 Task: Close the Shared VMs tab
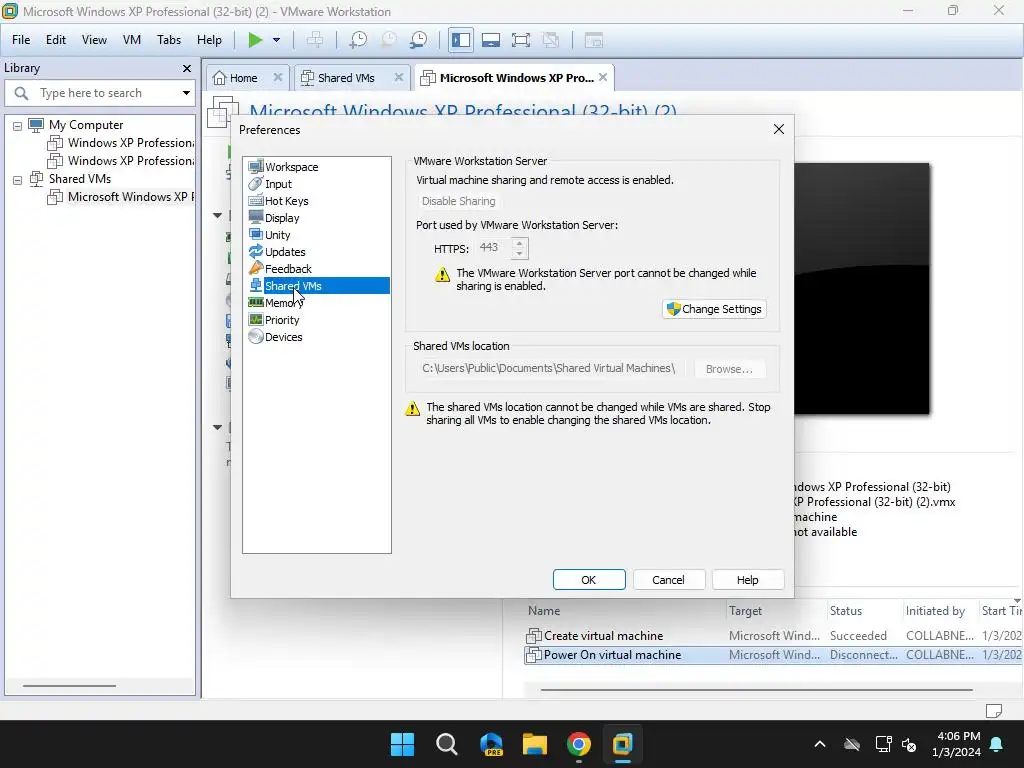(398, 77)
